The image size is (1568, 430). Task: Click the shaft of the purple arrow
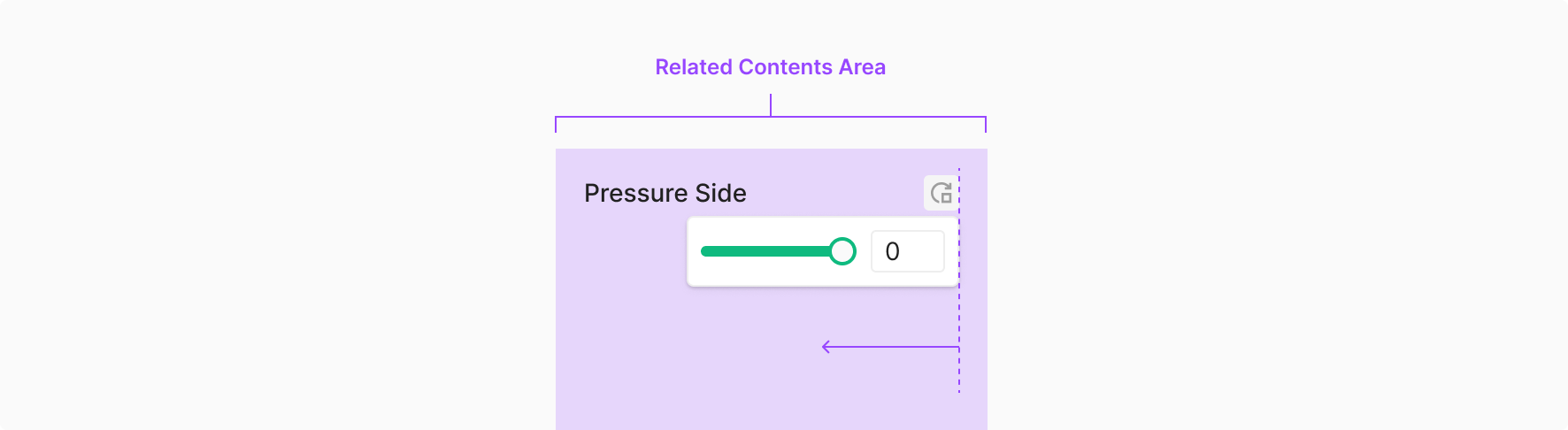click(x=894, y=347)
